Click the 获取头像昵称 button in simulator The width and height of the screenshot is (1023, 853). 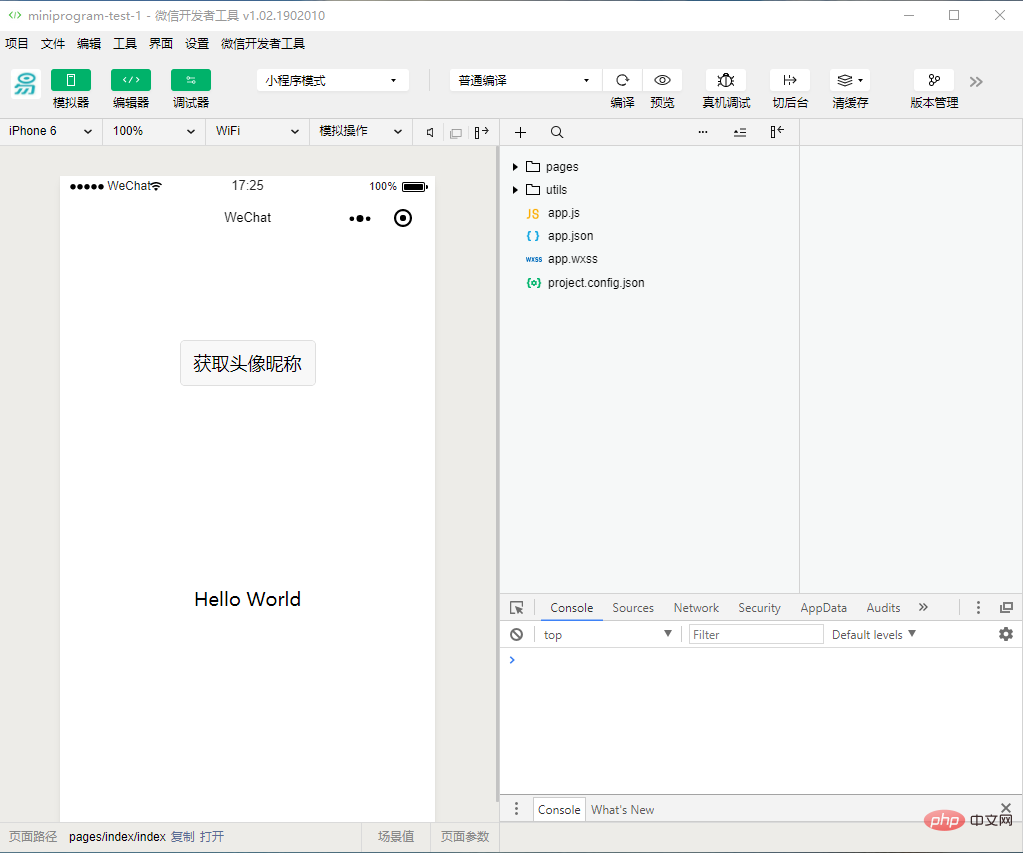coord(247,363)
